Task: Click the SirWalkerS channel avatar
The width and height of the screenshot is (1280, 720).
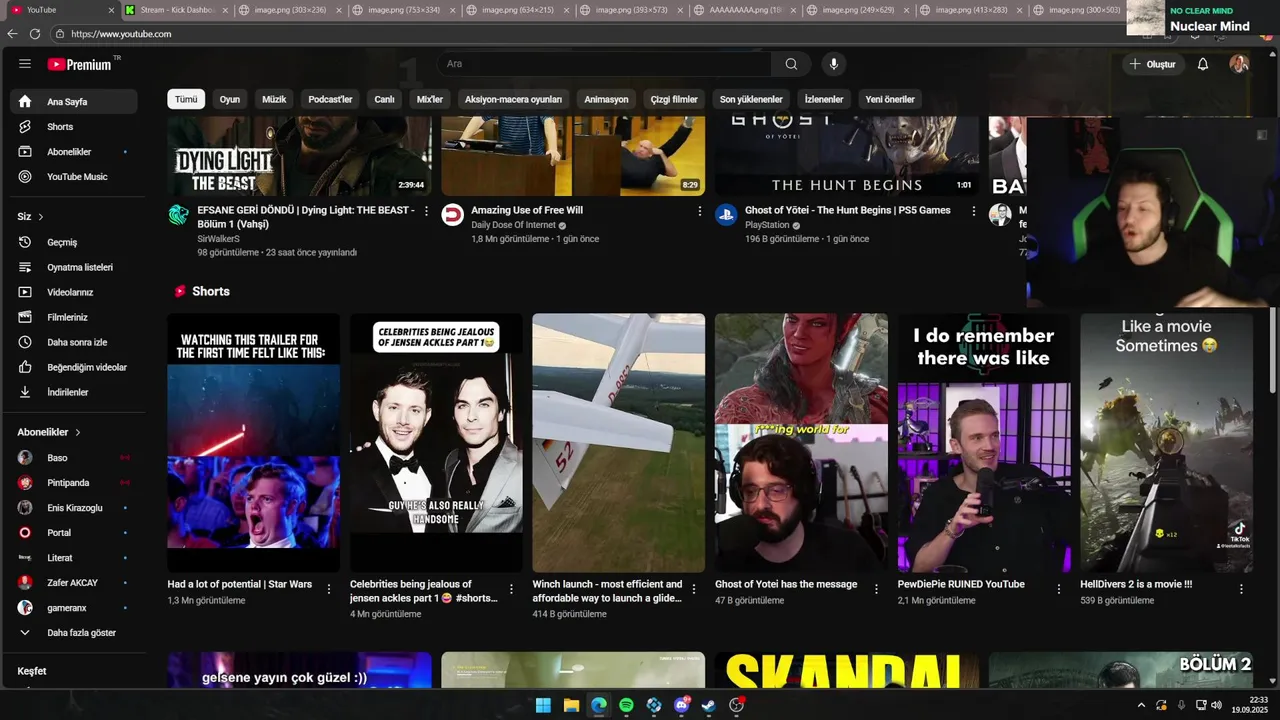Action: tap(179, 214)
